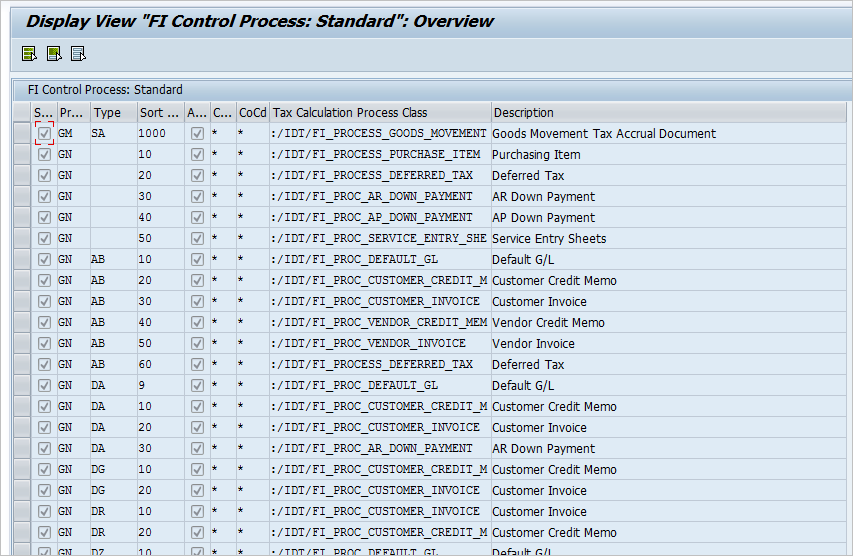Image resolution: width=853 pixels, height=556 pixels.
Task: Toggle A column checkbox in AP Down Payment row
Action: point(197,218)
